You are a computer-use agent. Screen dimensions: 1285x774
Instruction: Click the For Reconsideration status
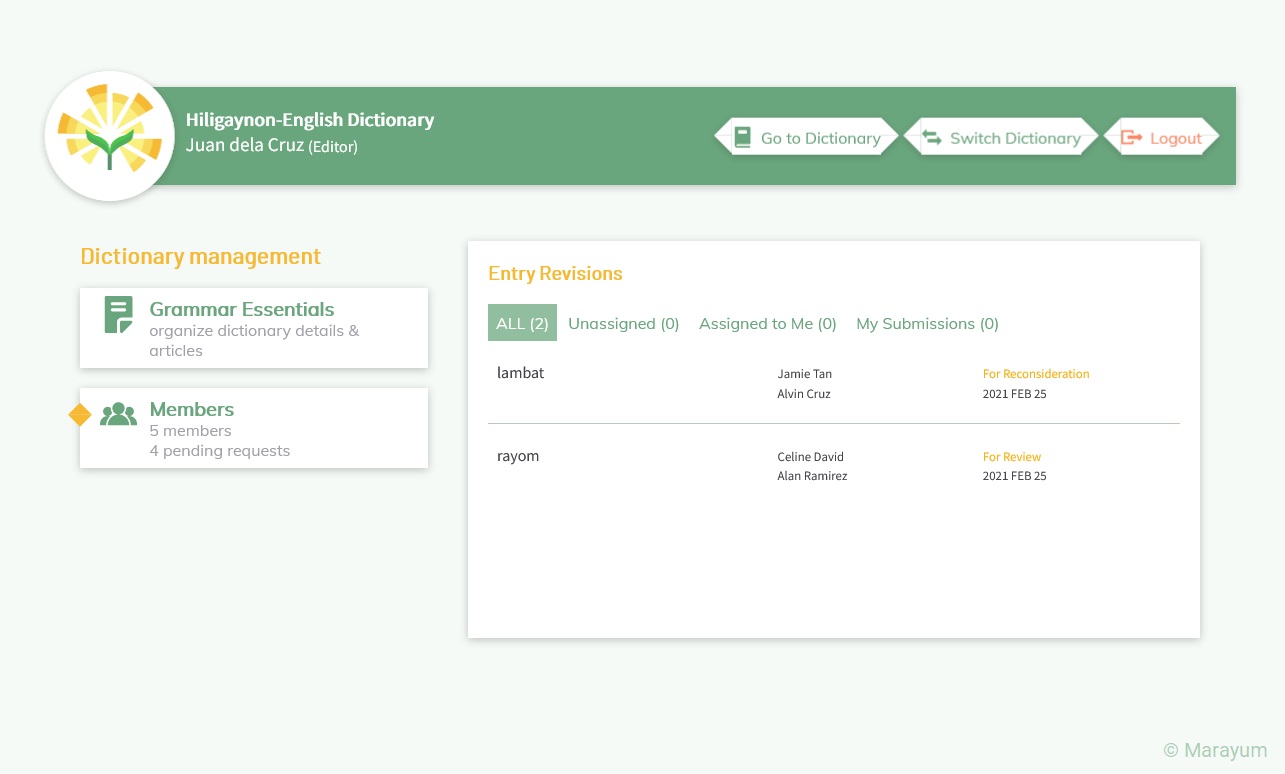1036,374
